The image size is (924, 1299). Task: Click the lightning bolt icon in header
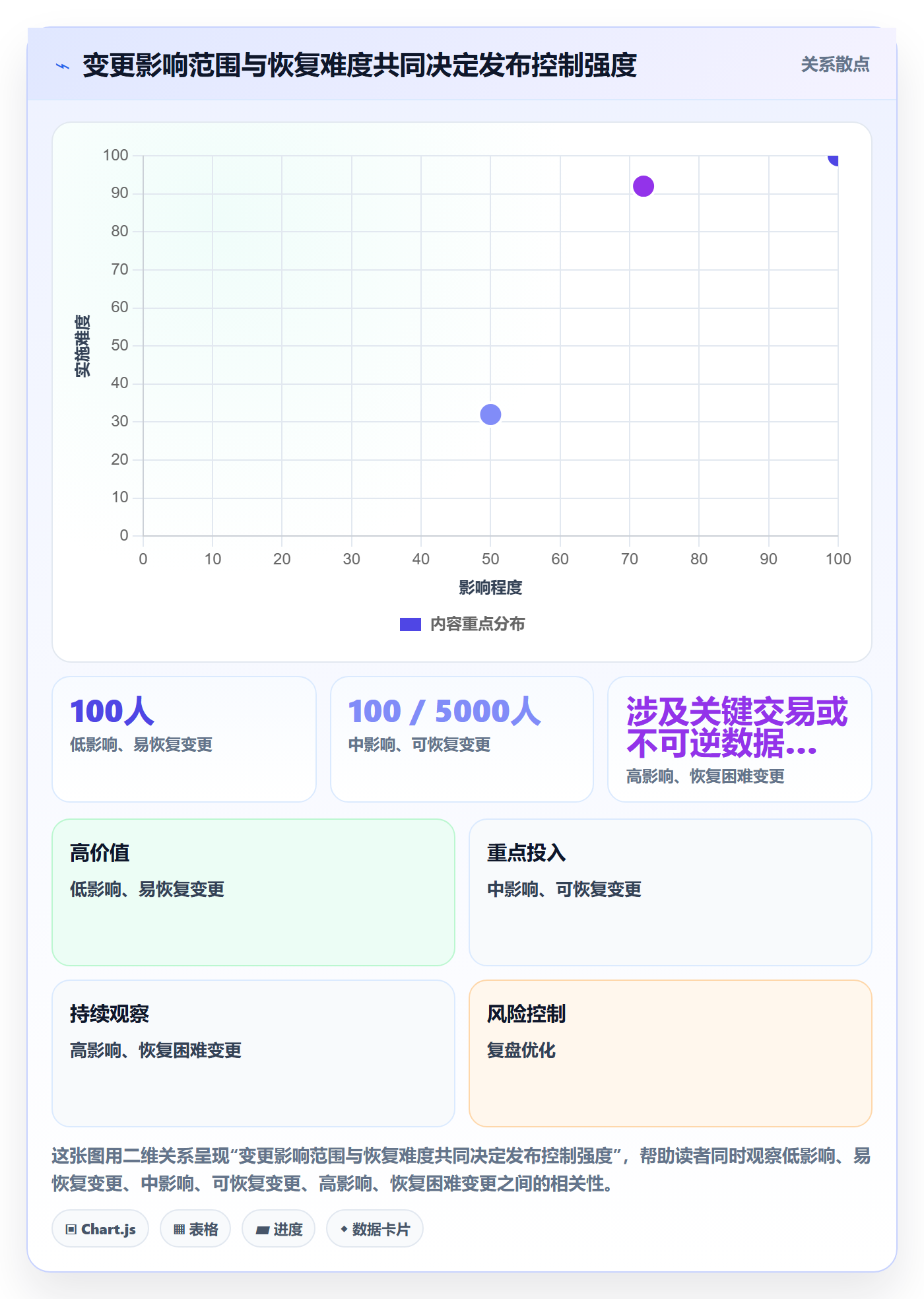click(x=63, y=66)
